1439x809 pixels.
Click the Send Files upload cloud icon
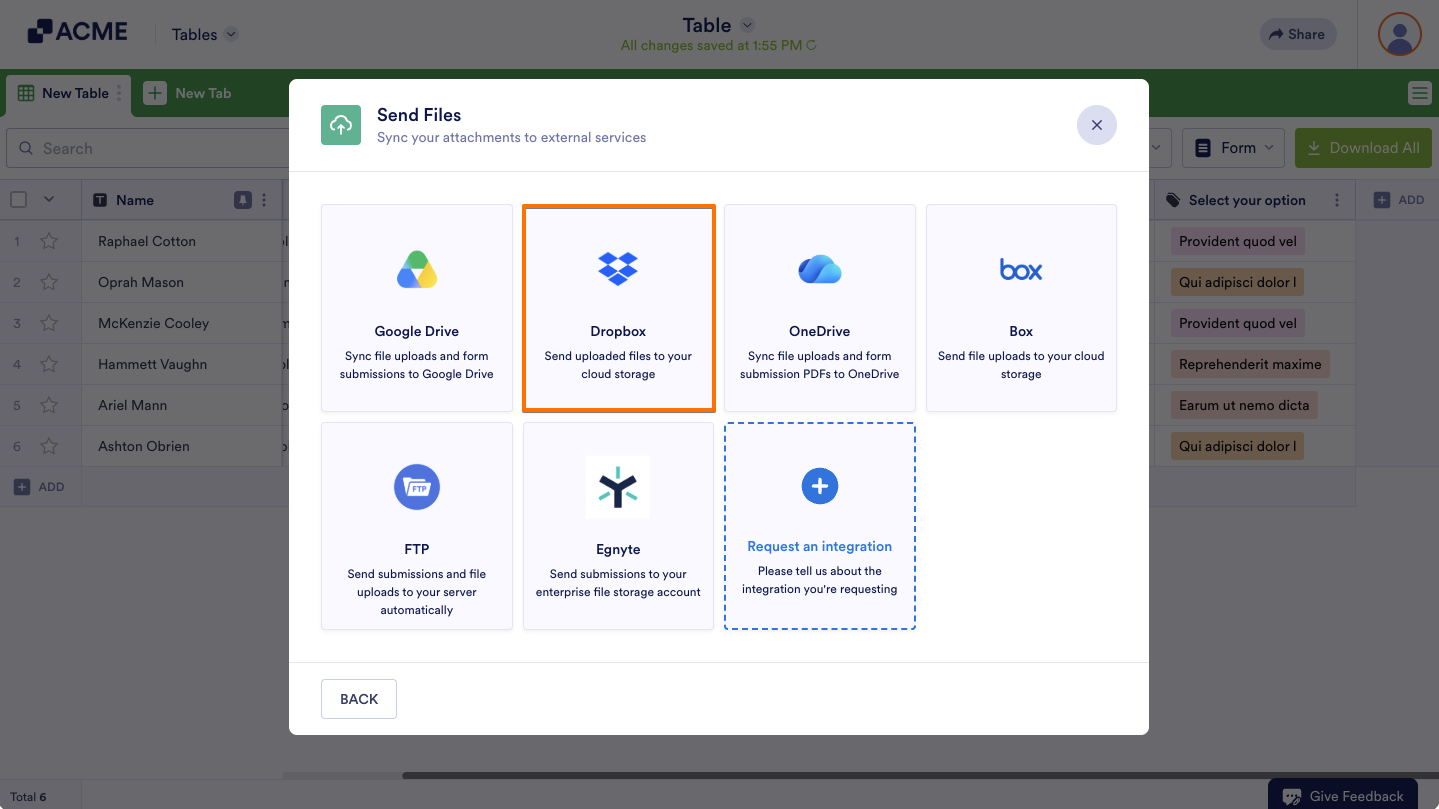coord(341,125)
